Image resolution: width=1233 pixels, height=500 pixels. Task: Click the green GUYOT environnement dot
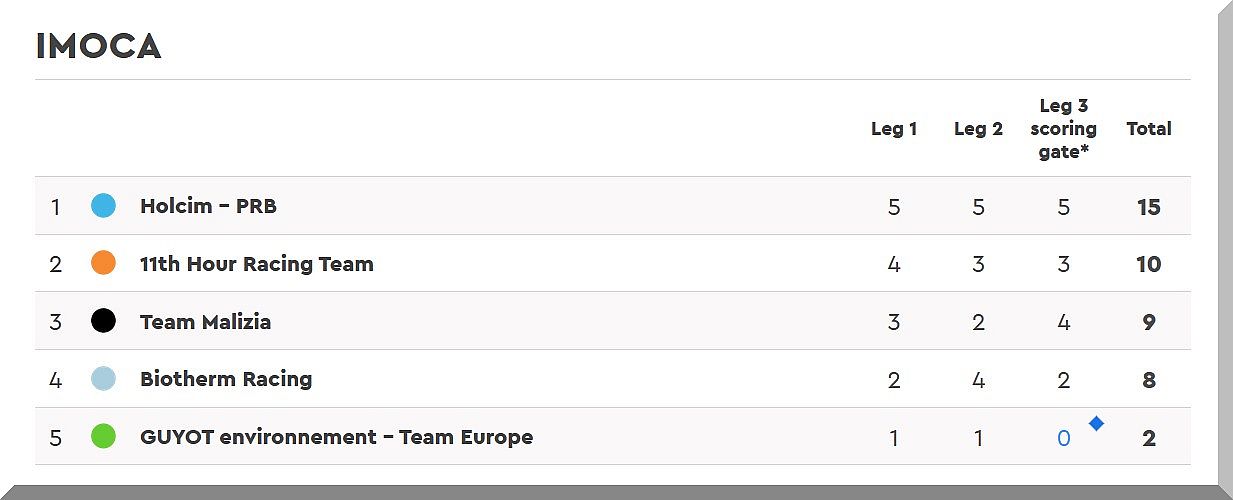click(x=103, y=437)
